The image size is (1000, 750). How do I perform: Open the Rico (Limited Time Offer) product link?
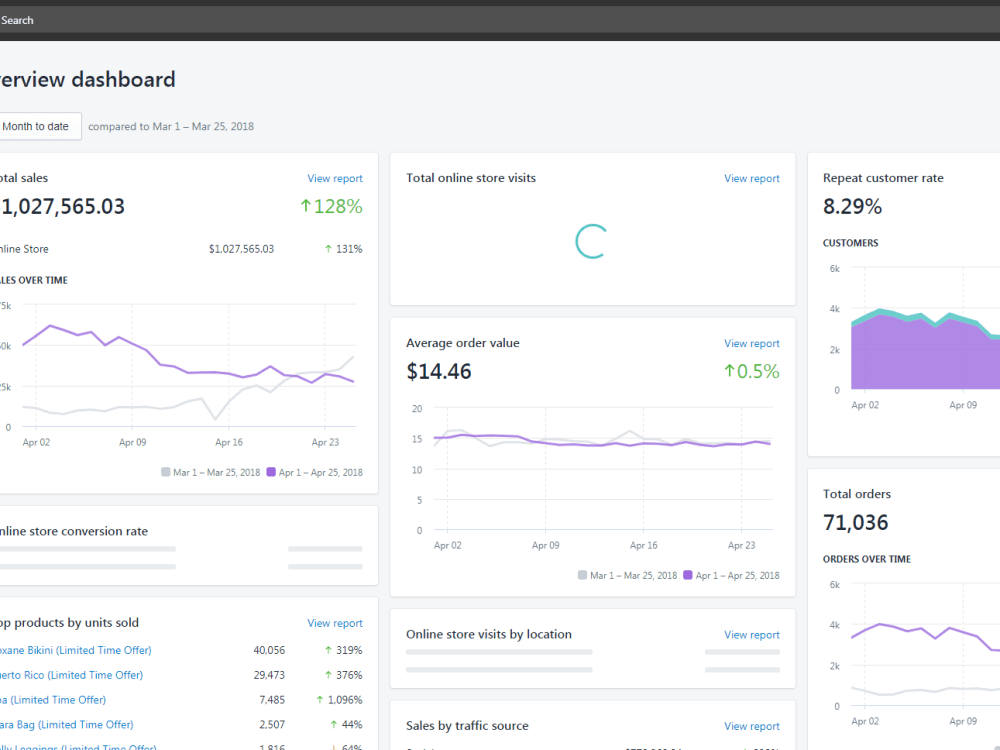(71, 675)
